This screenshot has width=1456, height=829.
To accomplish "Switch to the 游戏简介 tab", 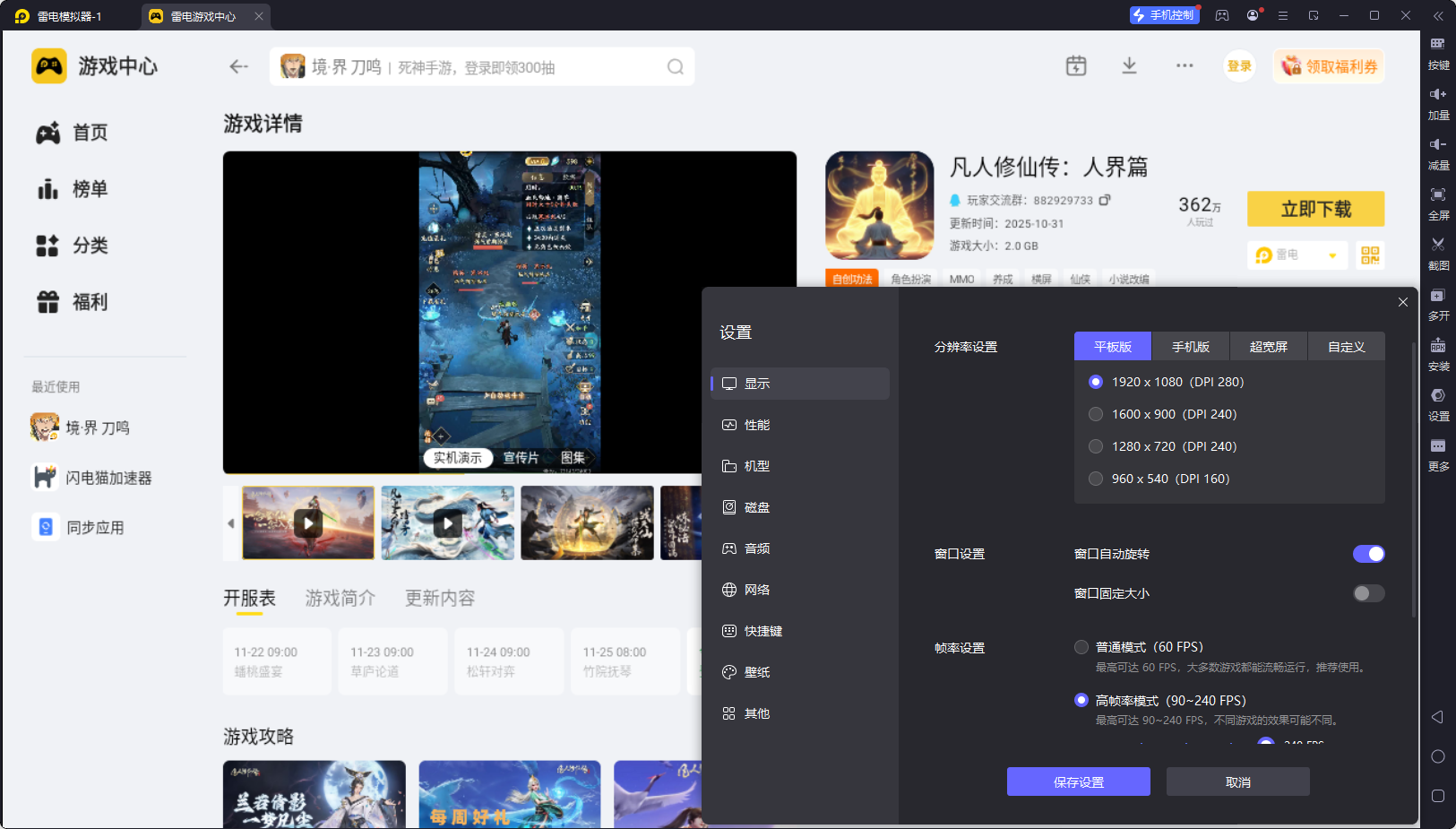I will (x=339, y=598).
